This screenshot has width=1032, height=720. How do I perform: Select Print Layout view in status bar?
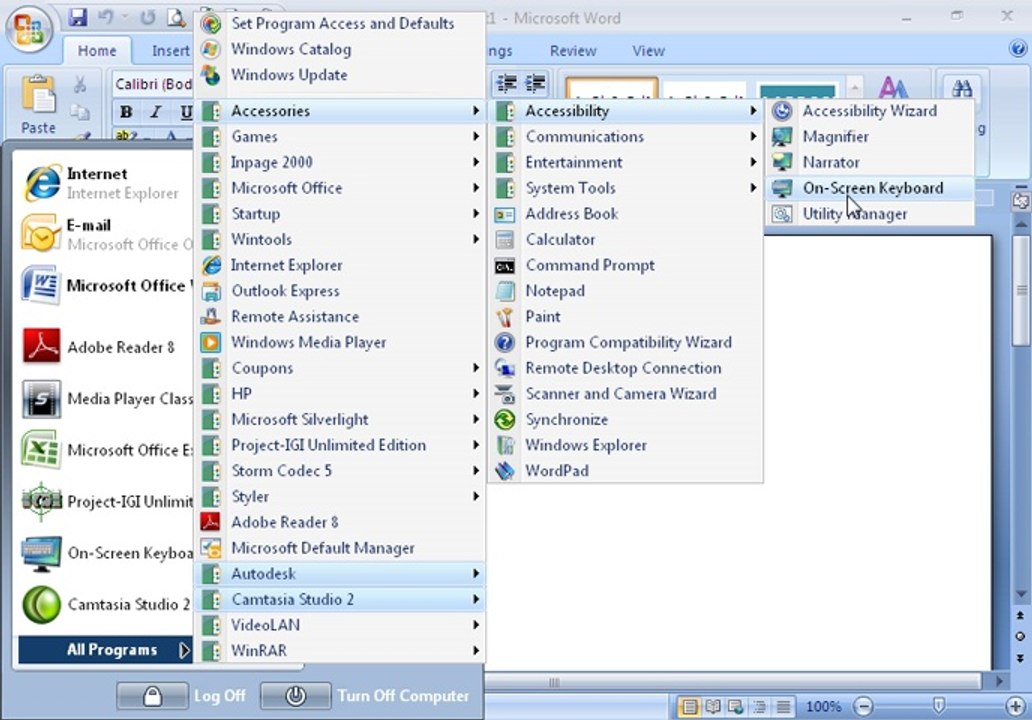click(688, 707)
